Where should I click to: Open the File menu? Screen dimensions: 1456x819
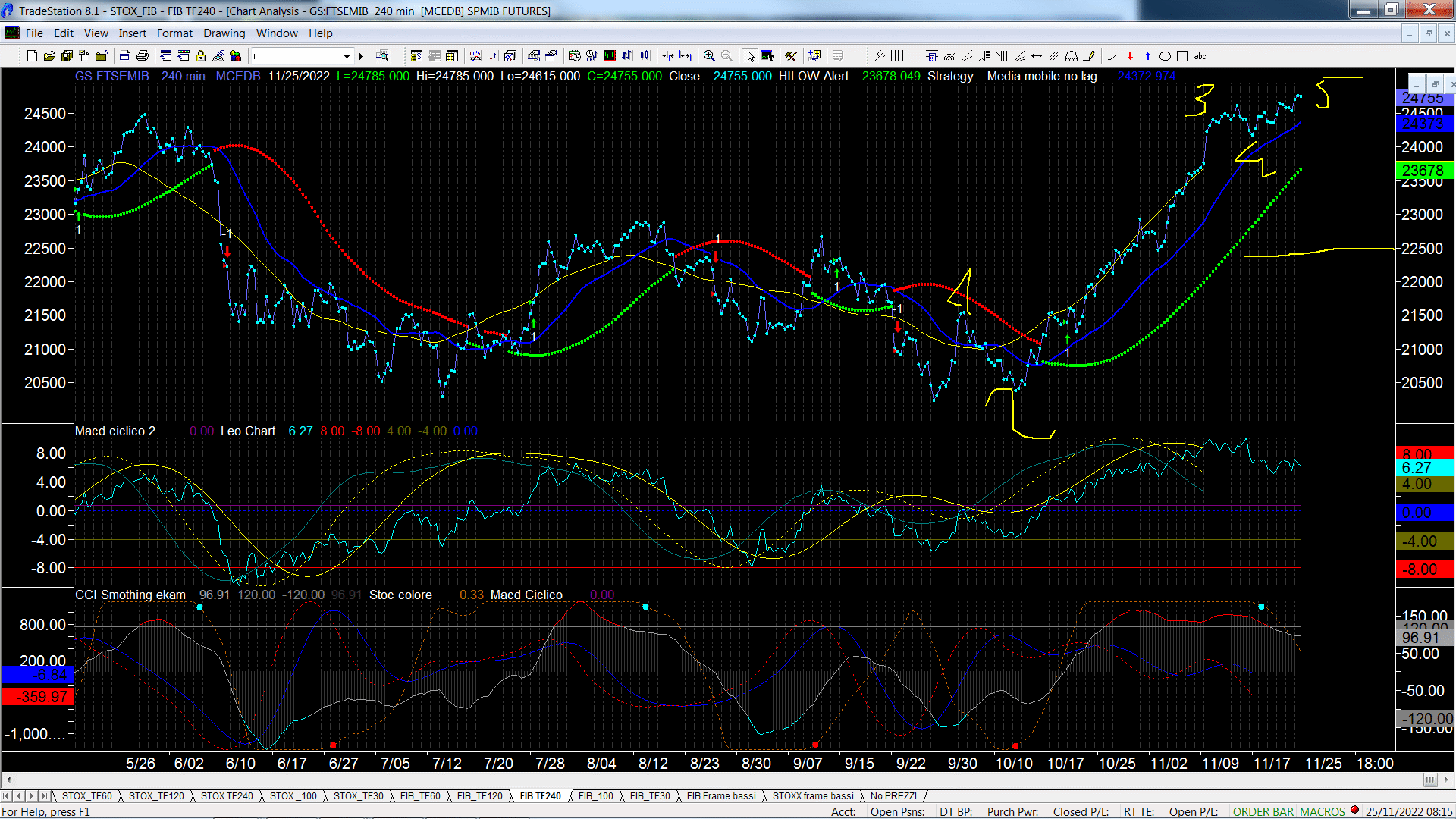[34, 33]
